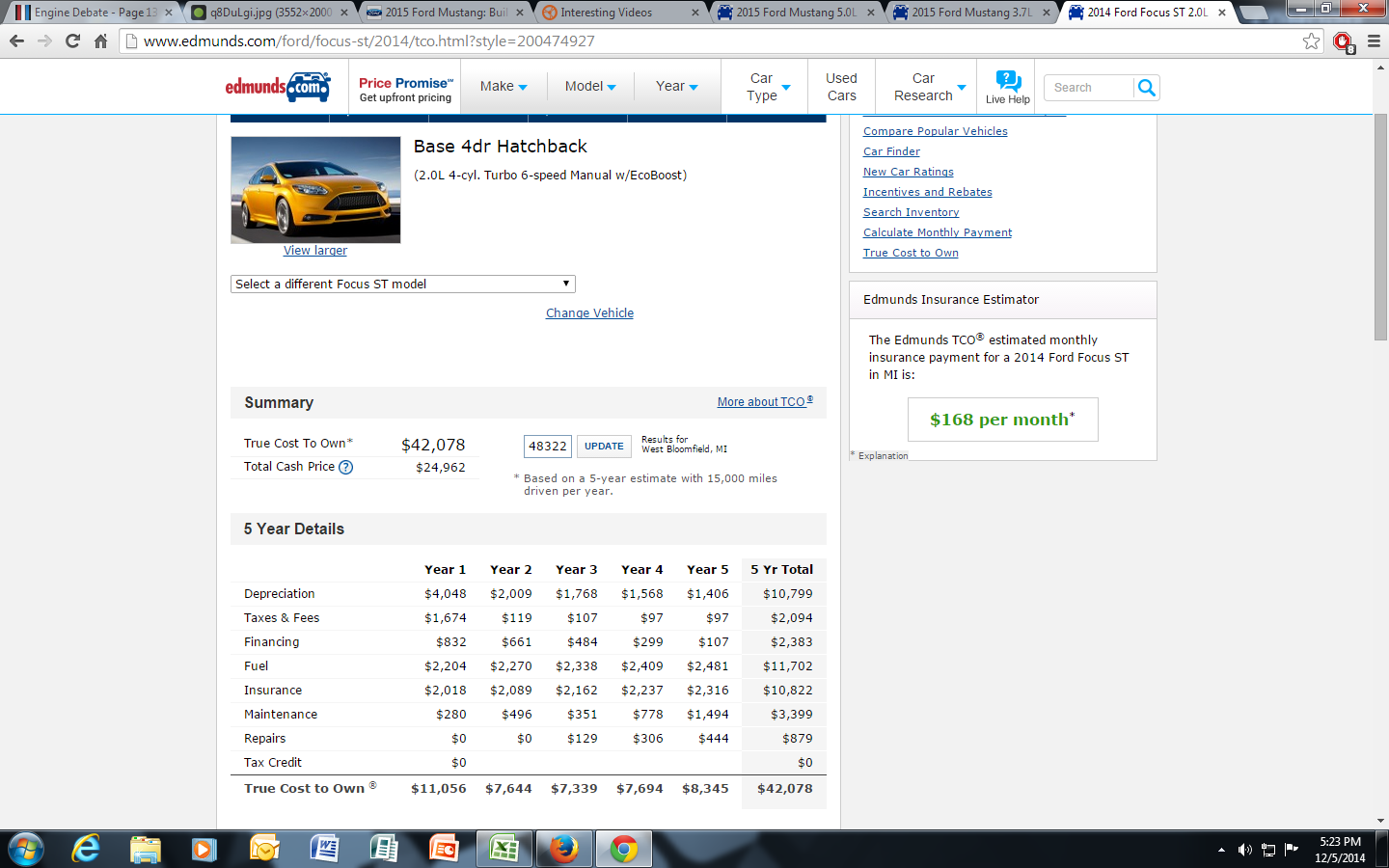This screenshot has width=1389, height=868.
Task: Open the browser home page icon
Action: click(100, 41)
